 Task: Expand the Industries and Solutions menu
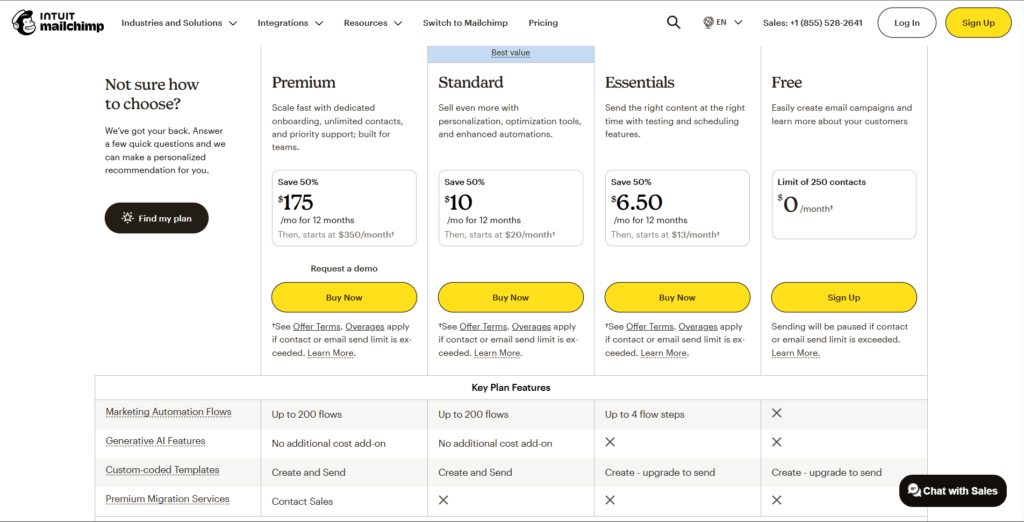pos(179,23)
